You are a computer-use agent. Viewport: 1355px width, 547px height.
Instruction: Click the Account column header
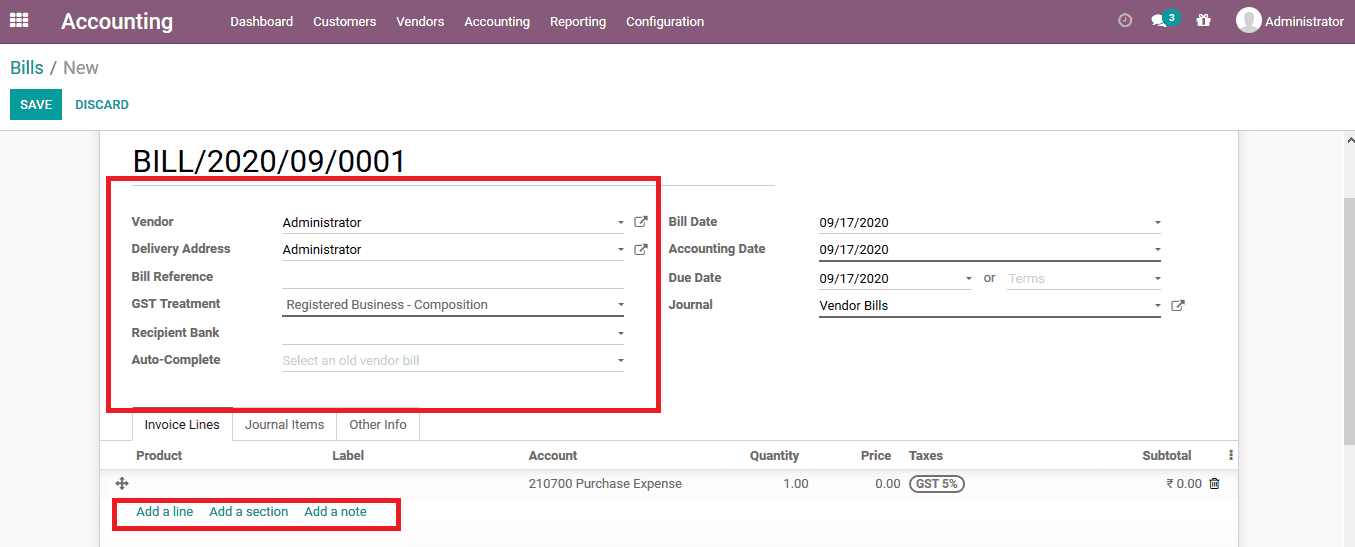tap(553, 456)
